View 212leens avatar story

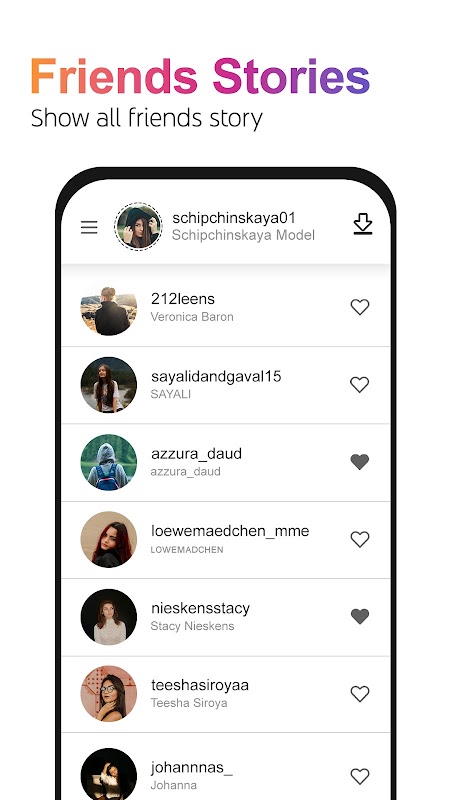pos(109,308)
